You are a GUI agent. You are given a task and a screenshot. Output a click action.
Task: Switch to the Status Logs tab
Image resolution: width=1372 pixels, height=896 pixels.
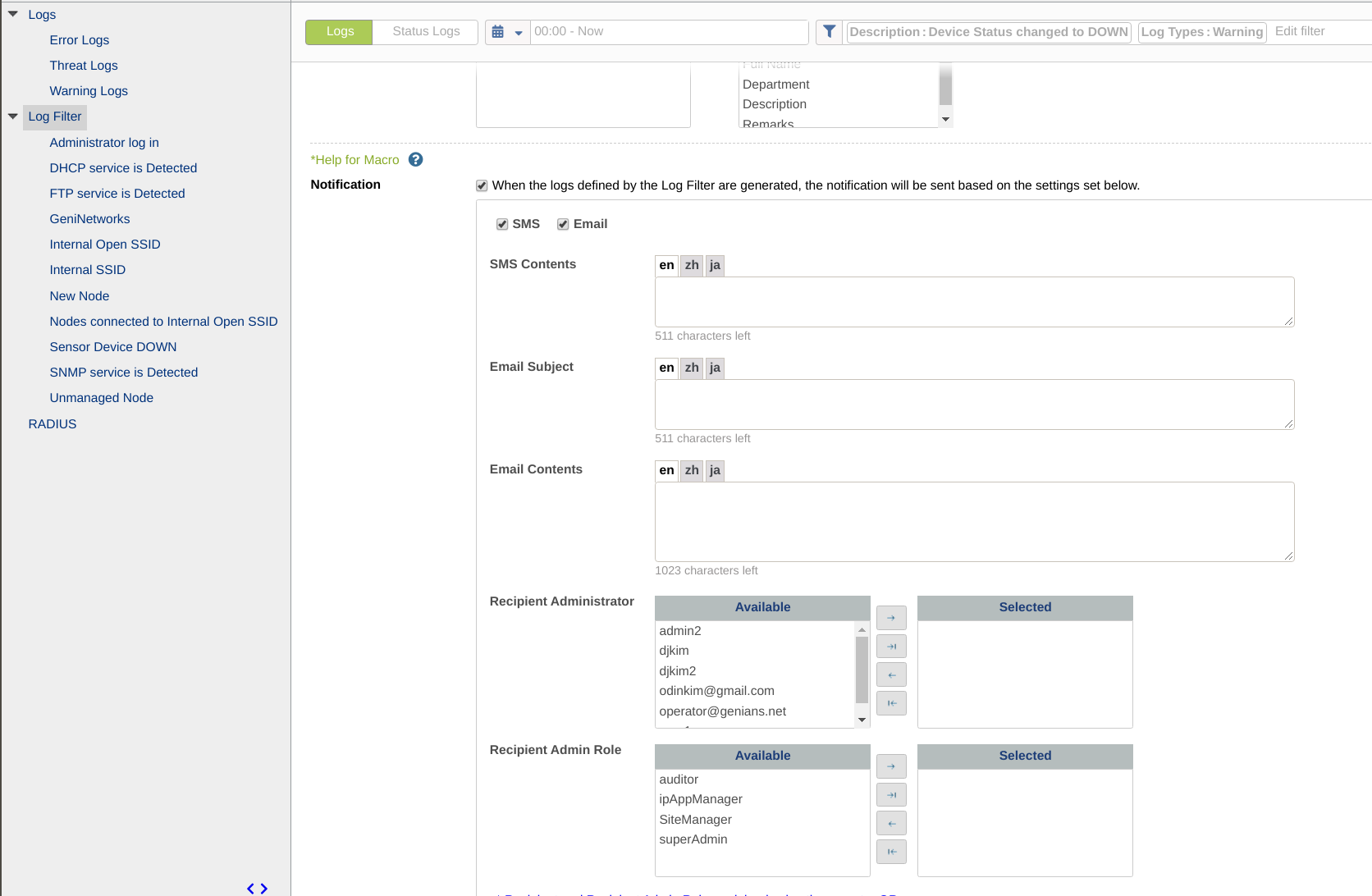(425, 32)
